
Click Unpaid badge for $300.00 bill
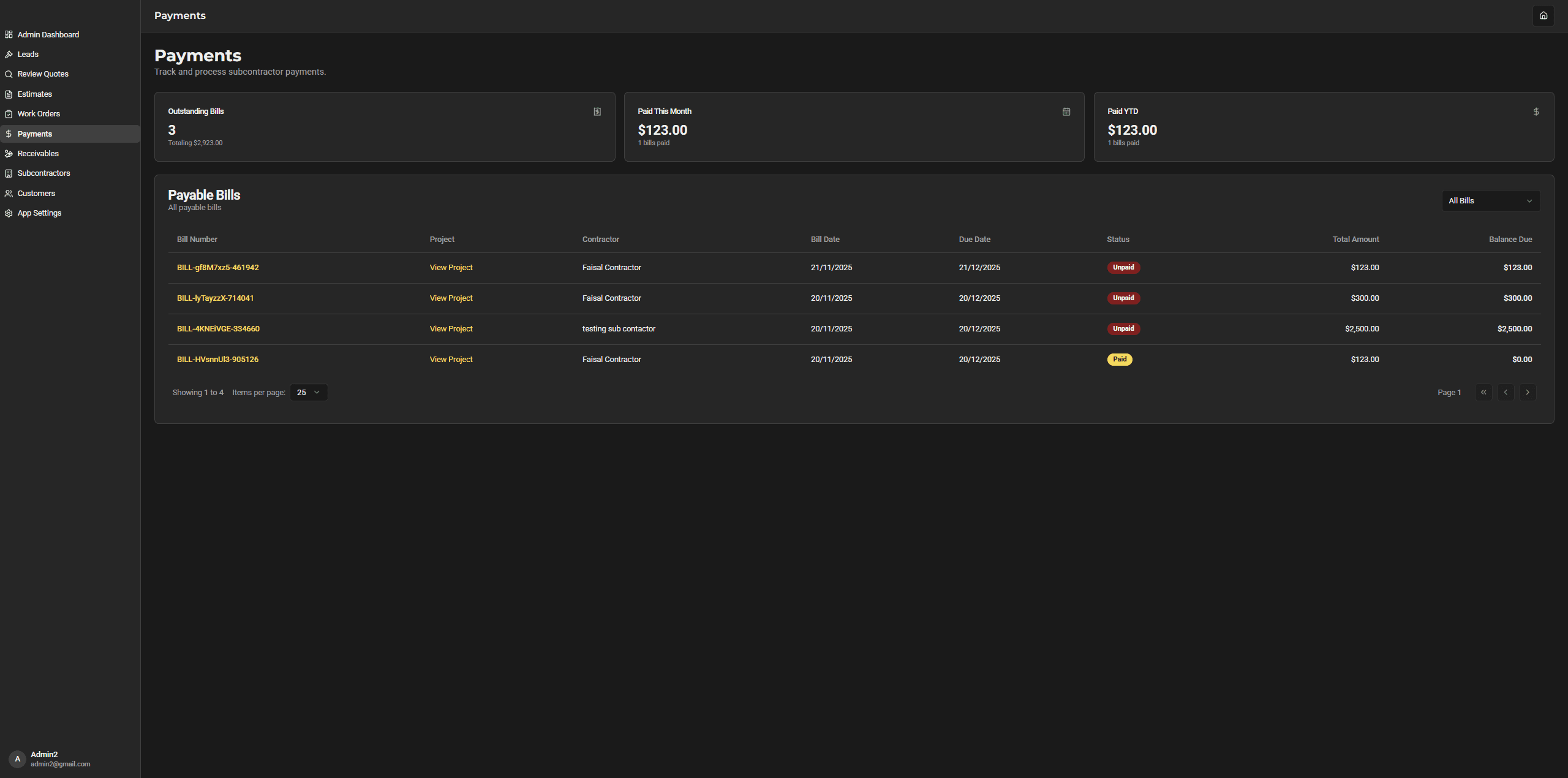tap(1123, 298)
